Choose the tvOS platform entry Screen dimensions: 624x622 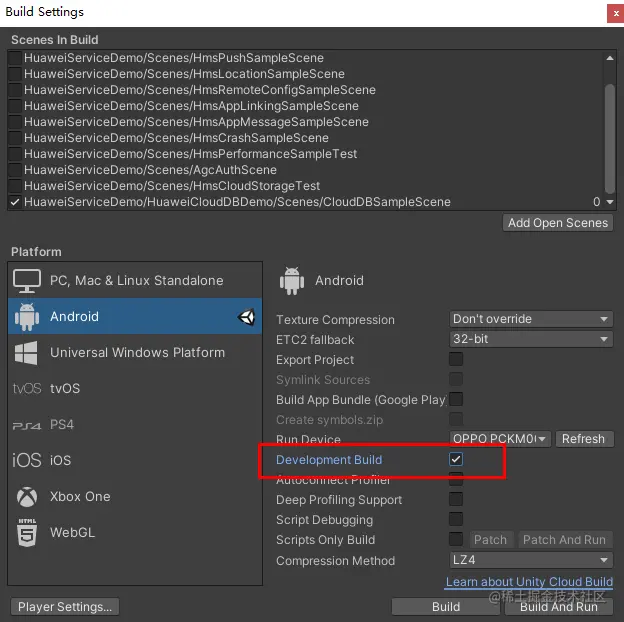135,388
